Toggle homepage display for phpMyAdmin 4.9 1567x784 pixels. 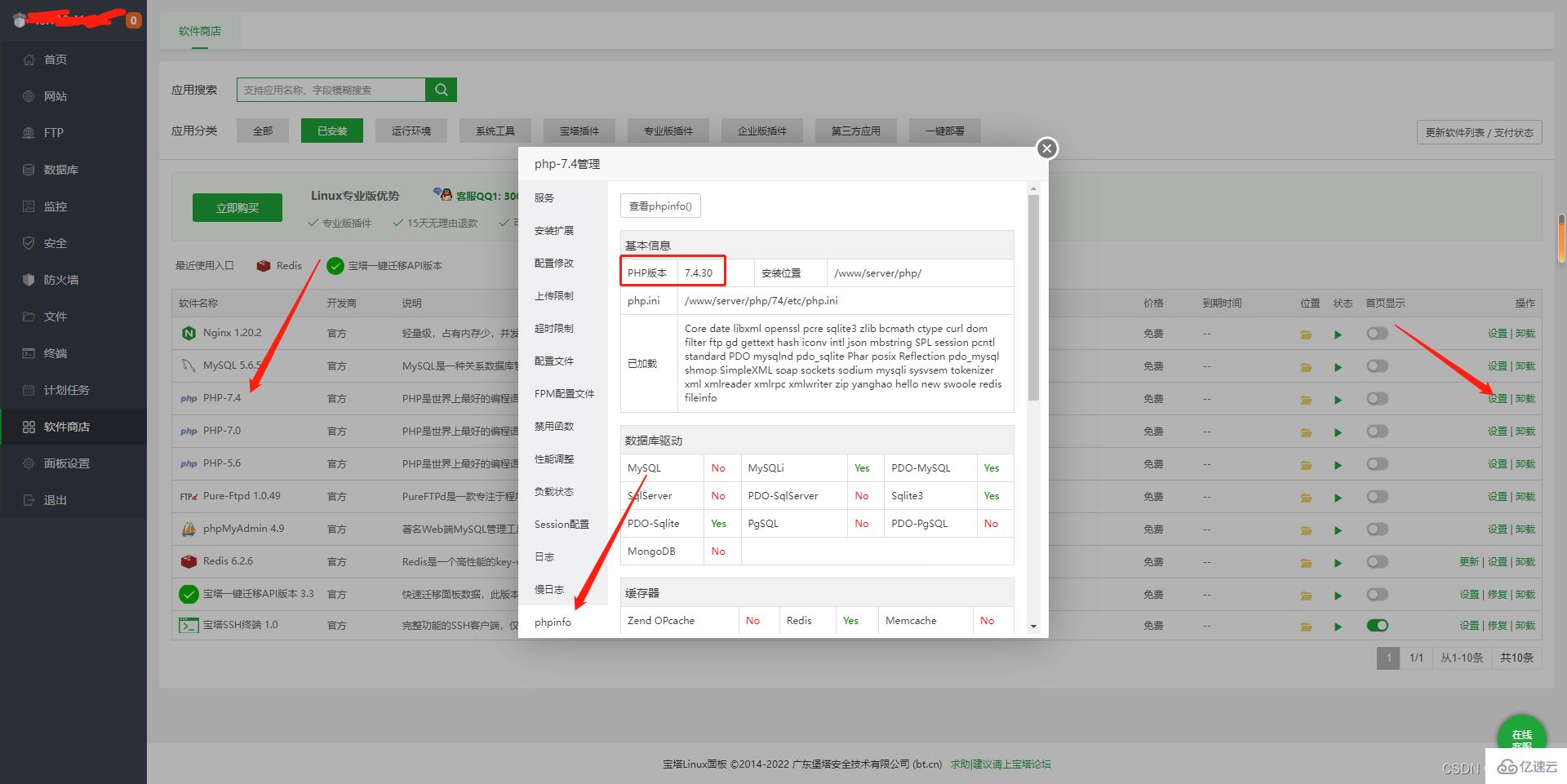click(x=1378, y=529)
